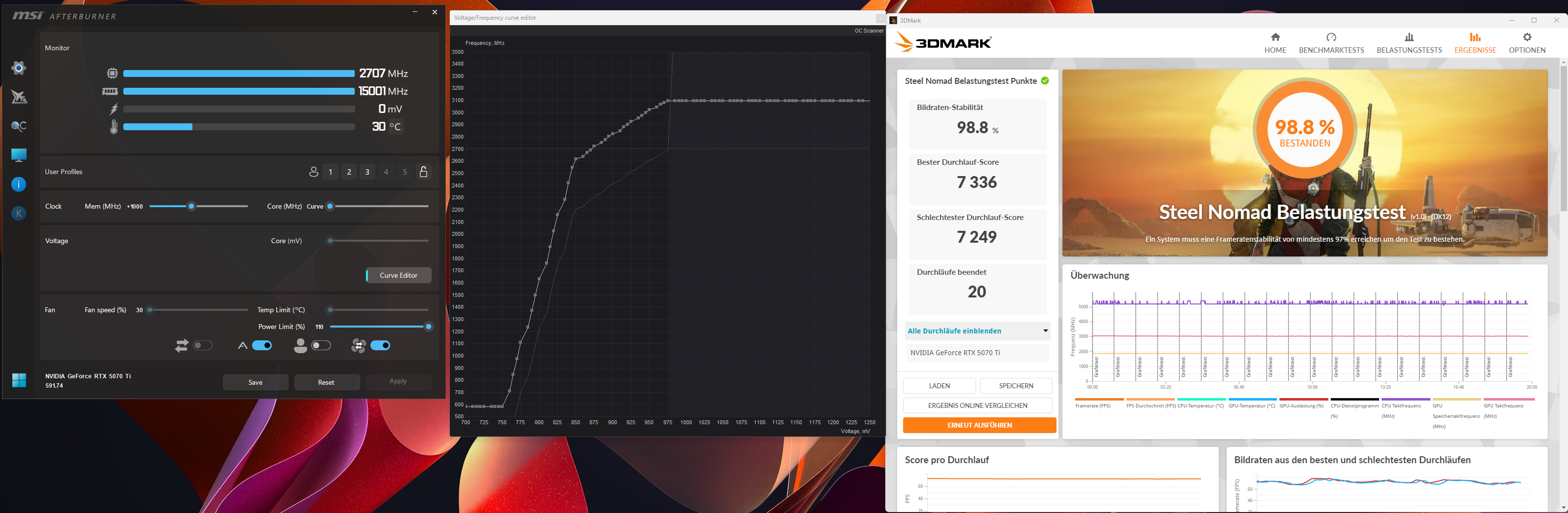Click the NVIDIA GeForce RTX 5070 Ti field
The height and width of the screenshot is (513, 1568).
978,353
